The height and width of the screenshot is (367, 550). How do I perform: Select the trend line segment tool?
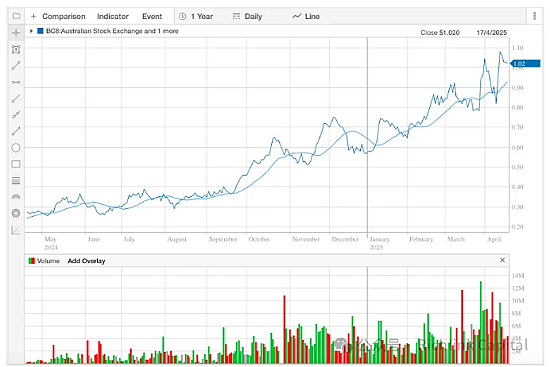click(x=16, y=66)
